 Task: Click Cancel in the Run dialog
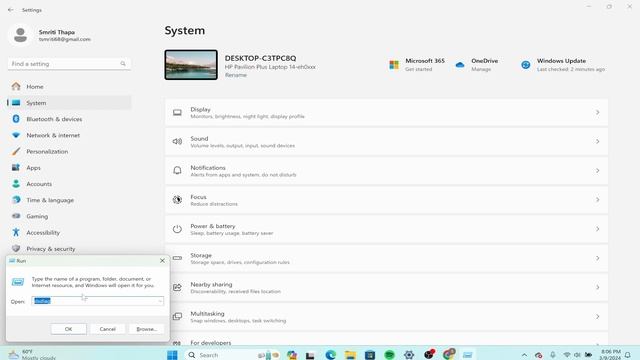point(107,329)
